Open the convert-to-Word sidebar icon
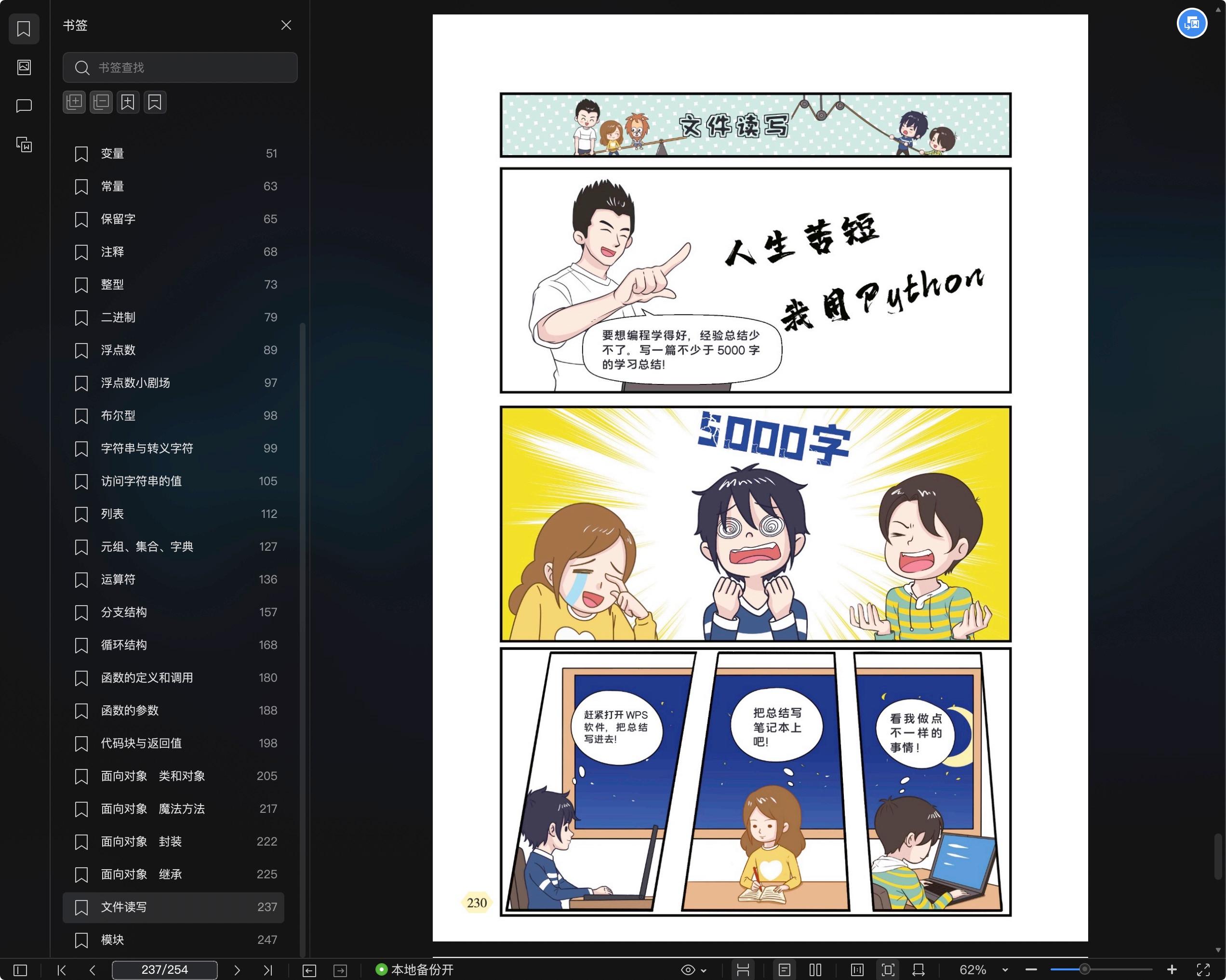Screen dimensions: 1226x980 point(24,145)
